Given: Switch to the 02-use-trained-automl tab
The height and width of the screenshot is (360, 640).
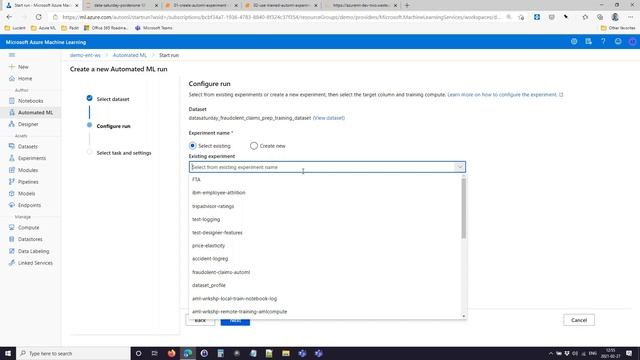Looking at the screenshot, I should click(x=281, y=5).
